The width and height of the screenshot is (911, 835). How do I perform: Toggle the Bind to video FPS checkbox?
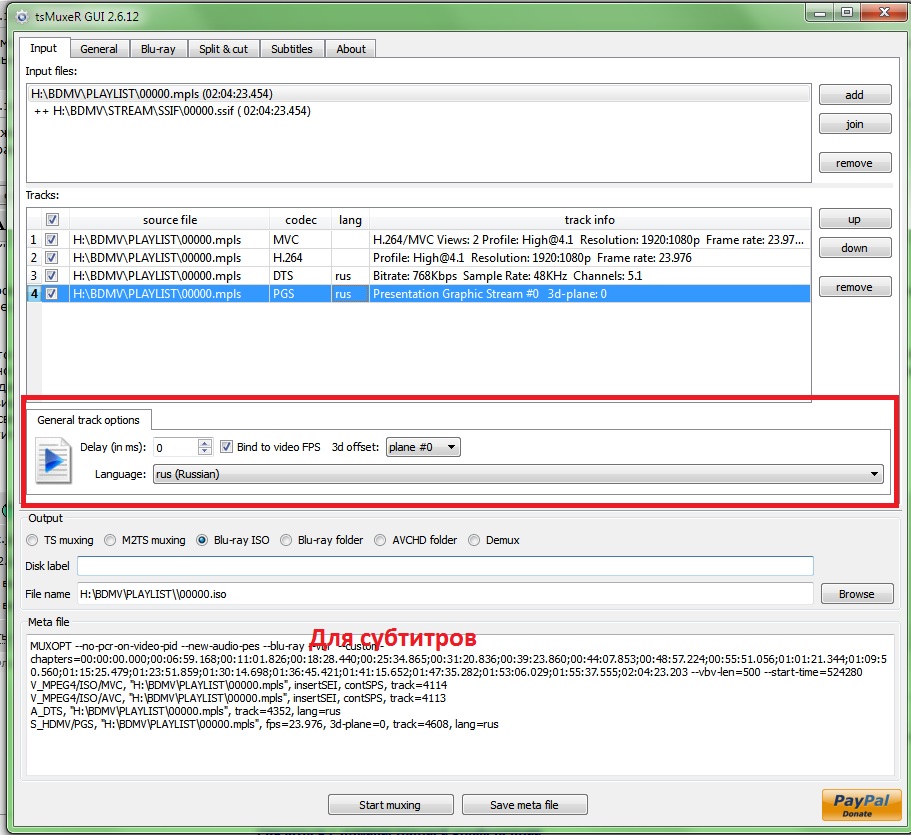coord(227,447)
